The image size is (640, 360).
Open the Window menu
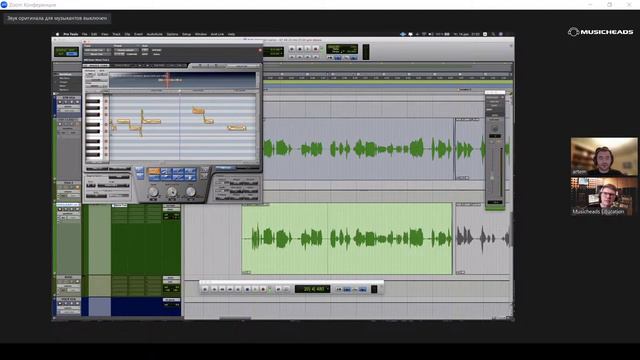(201, 34)
